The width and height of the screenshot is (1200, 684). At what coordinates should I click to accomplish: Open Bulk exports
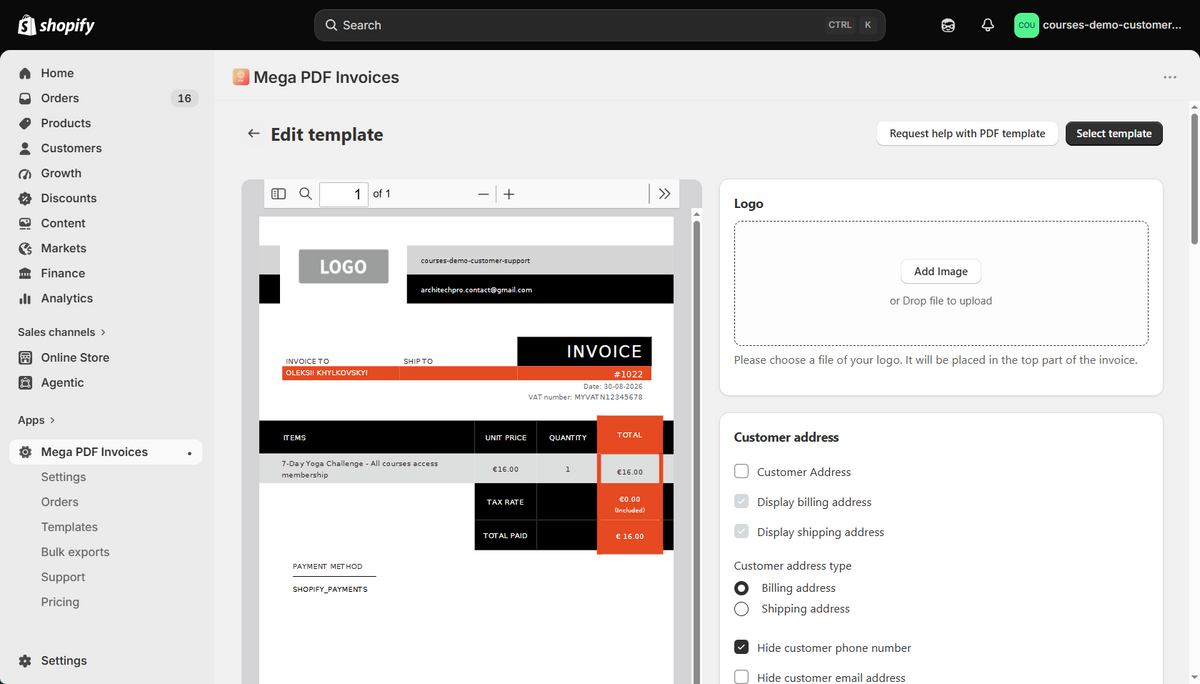(75, 552)
